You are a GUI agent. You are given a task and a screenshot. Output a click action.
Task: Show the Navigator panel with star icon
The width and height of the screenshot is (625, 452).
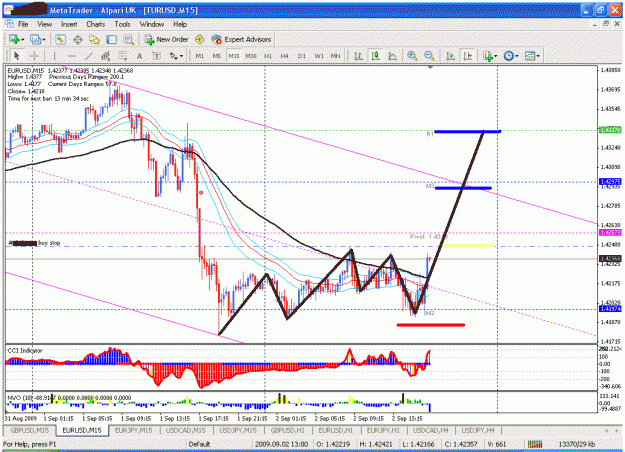click(x=94, y=39)
